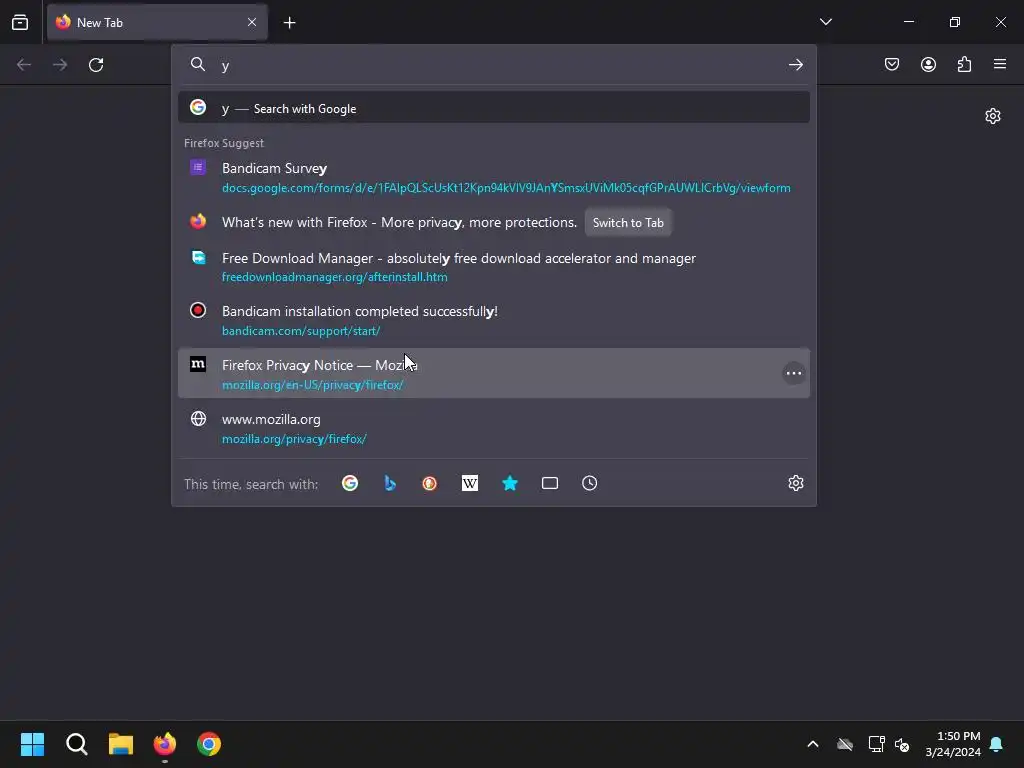Click bandicam.com/support/start/ link
Image resolution: width=1024 pixels, height=768 pixels.
301,331
